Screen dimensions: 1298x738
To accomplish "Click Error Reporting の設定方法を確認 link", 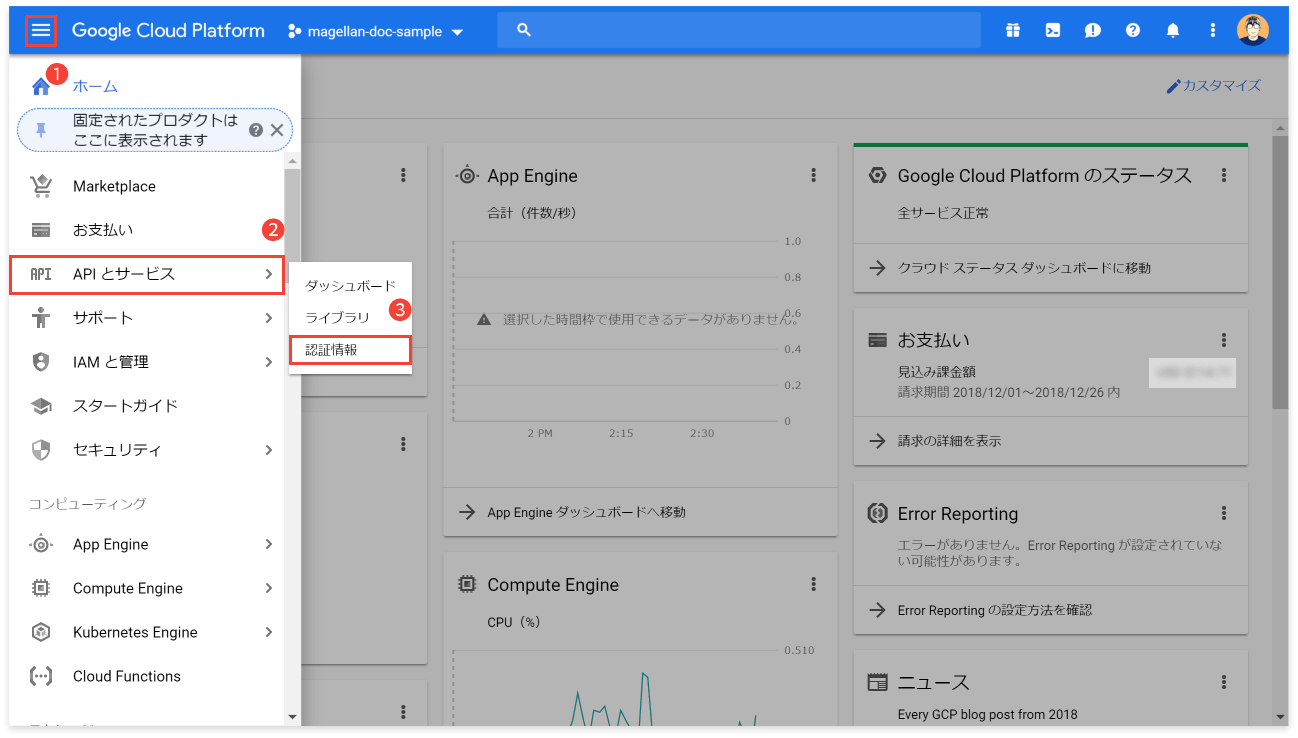I will tap(995, 610).
